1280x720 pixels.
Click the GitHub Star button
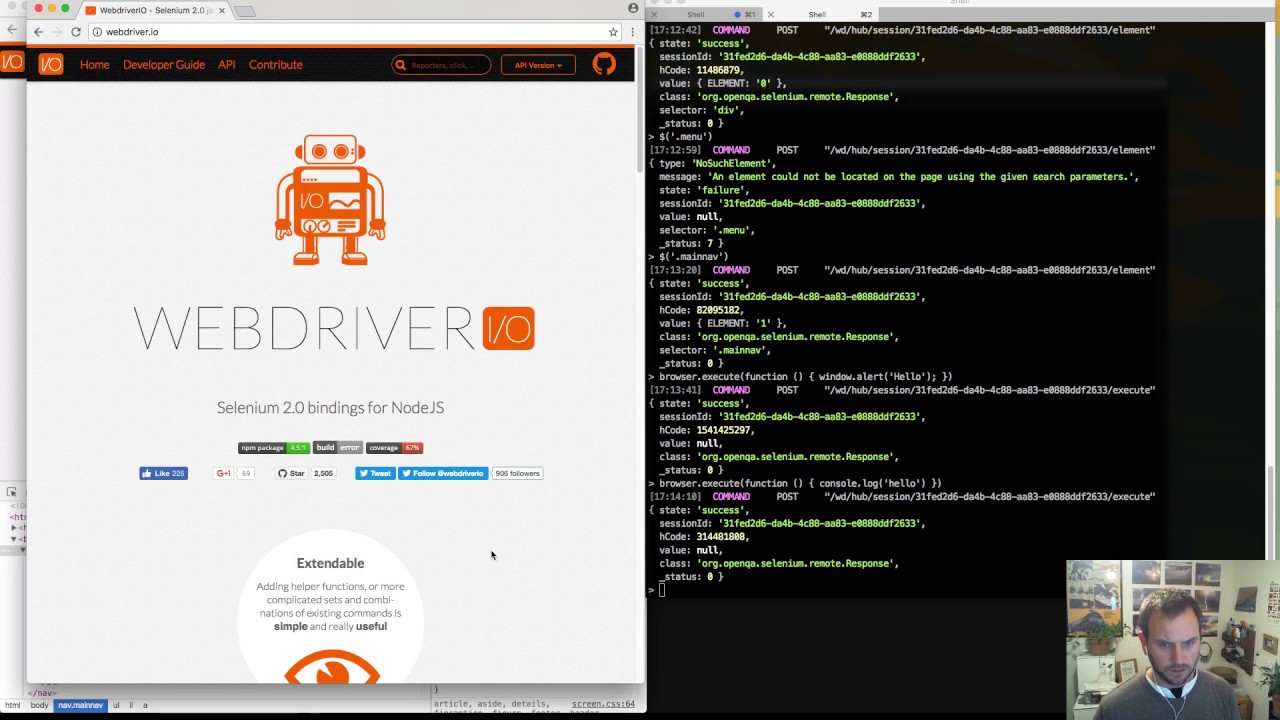(x=291, y=474)
